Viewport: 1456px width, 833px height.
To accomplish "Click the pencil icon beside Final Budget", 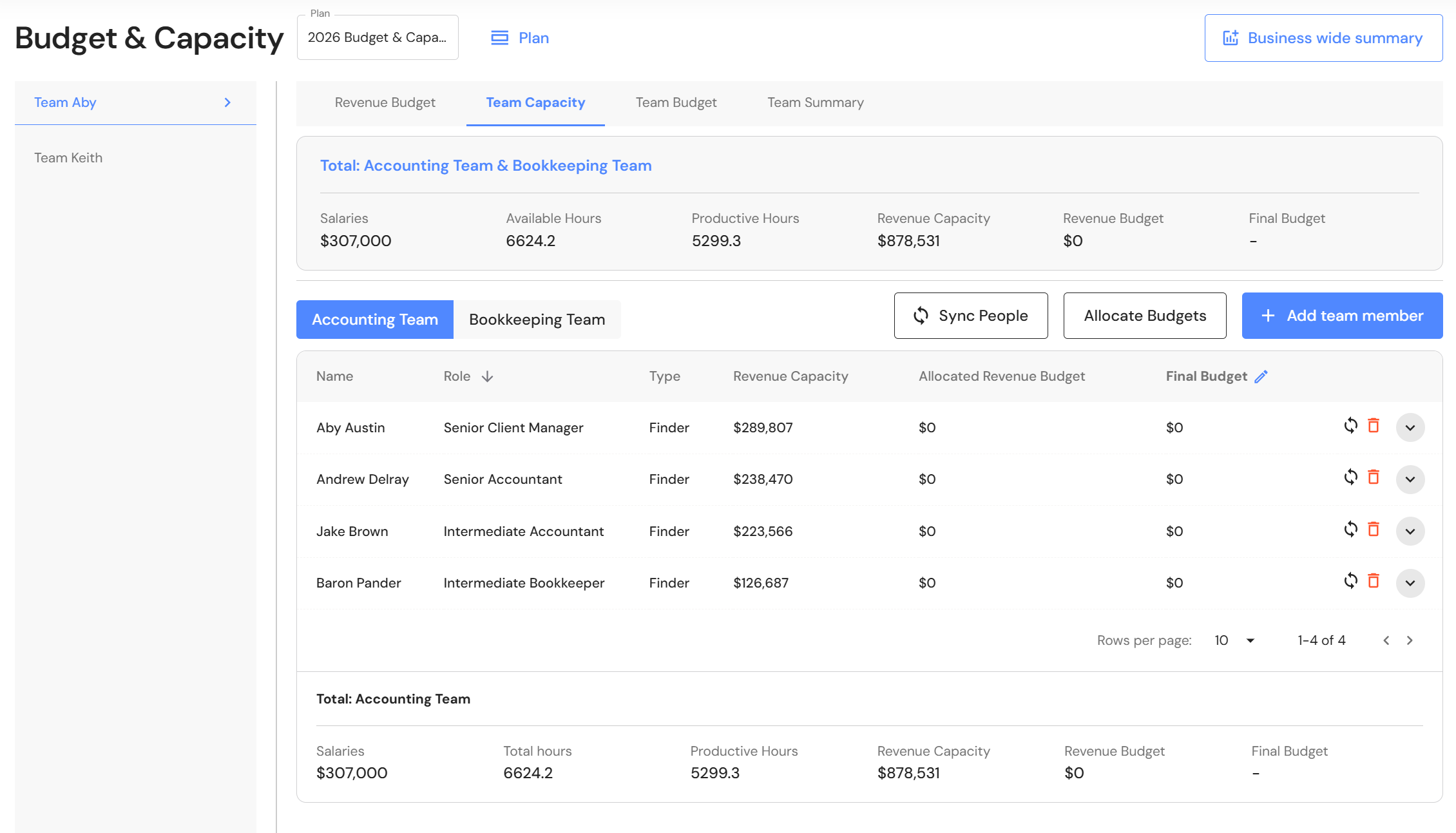I will tap(1261, 376).
